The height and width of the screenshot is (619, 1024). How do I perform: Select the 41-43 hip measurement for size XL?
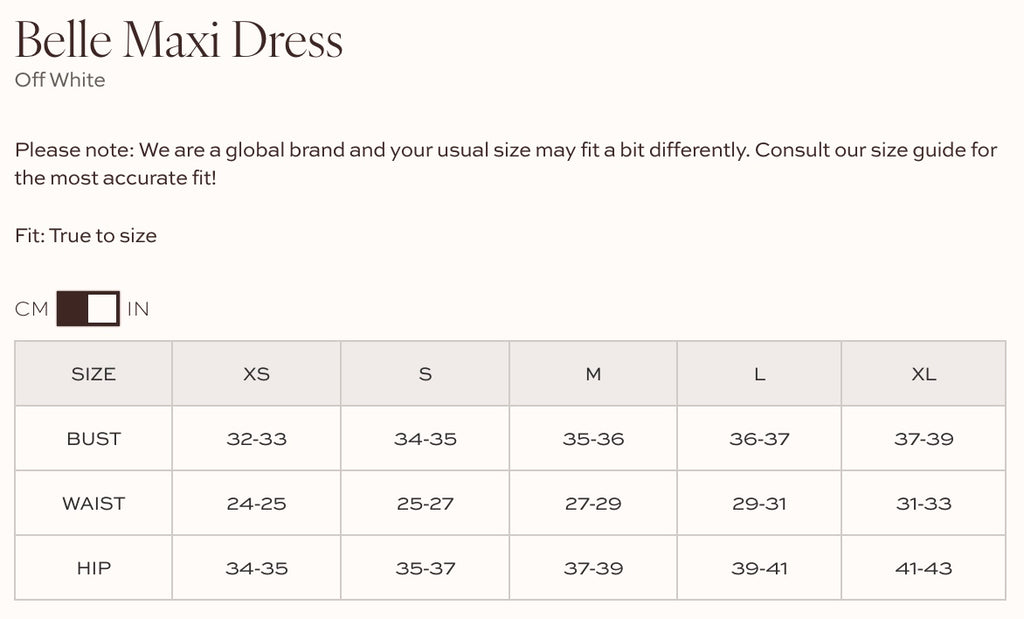coord(924,567)
